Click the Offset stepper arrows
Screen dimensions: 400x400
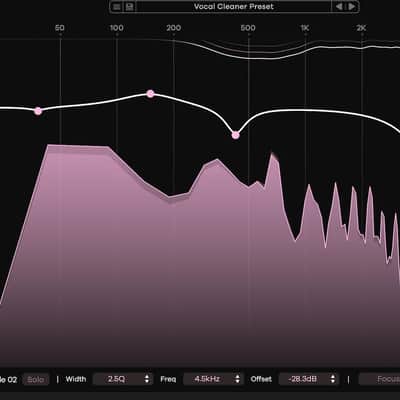333,379
